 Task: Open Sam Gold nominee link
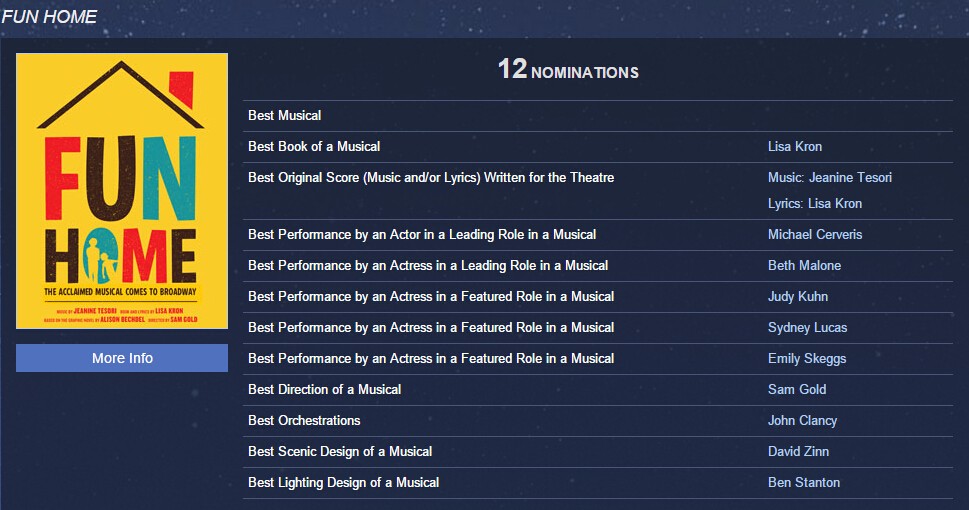pos(797,389)
